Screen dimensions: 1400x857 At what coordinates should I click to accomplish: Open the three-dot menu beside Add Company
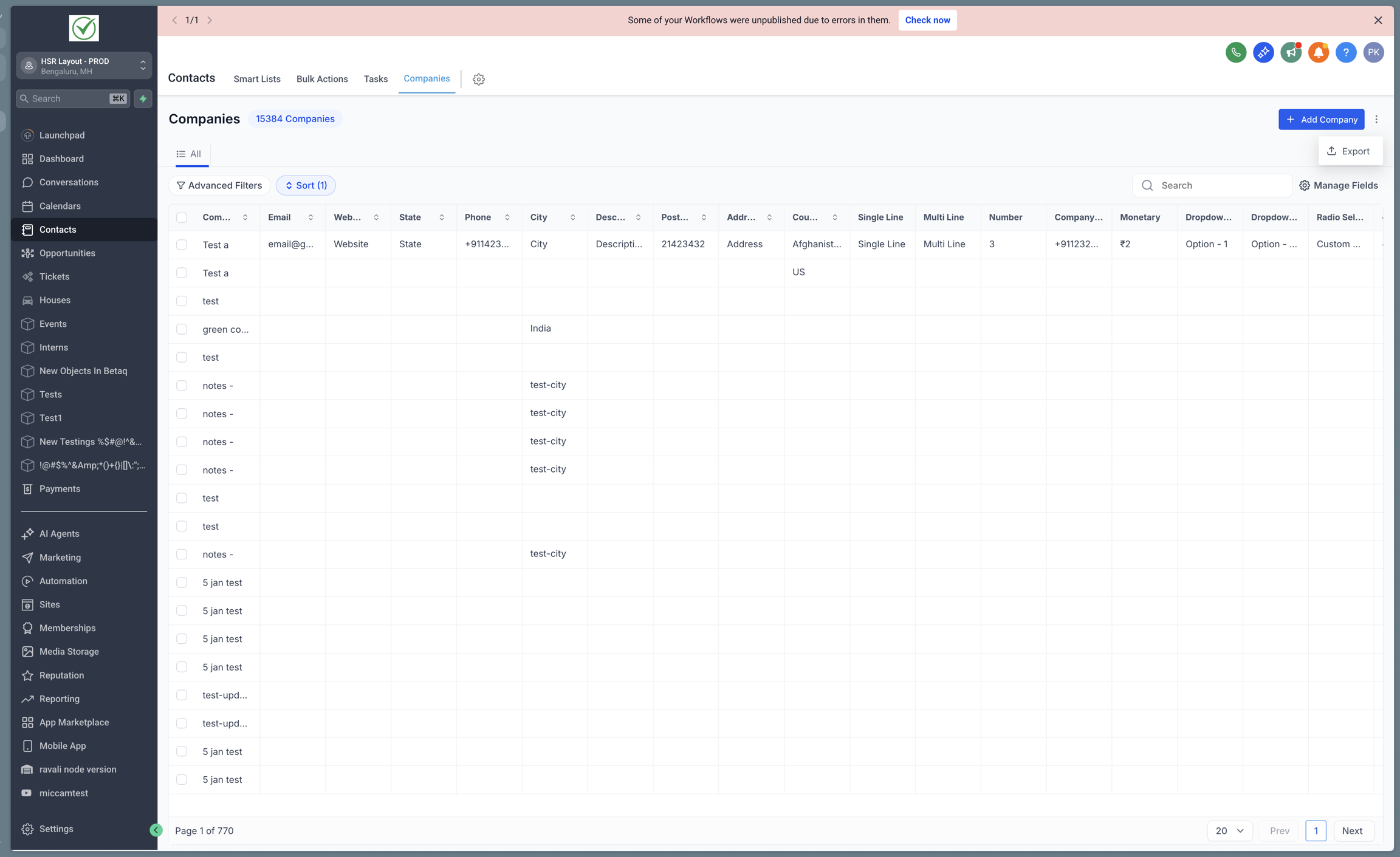point(1376,119)
